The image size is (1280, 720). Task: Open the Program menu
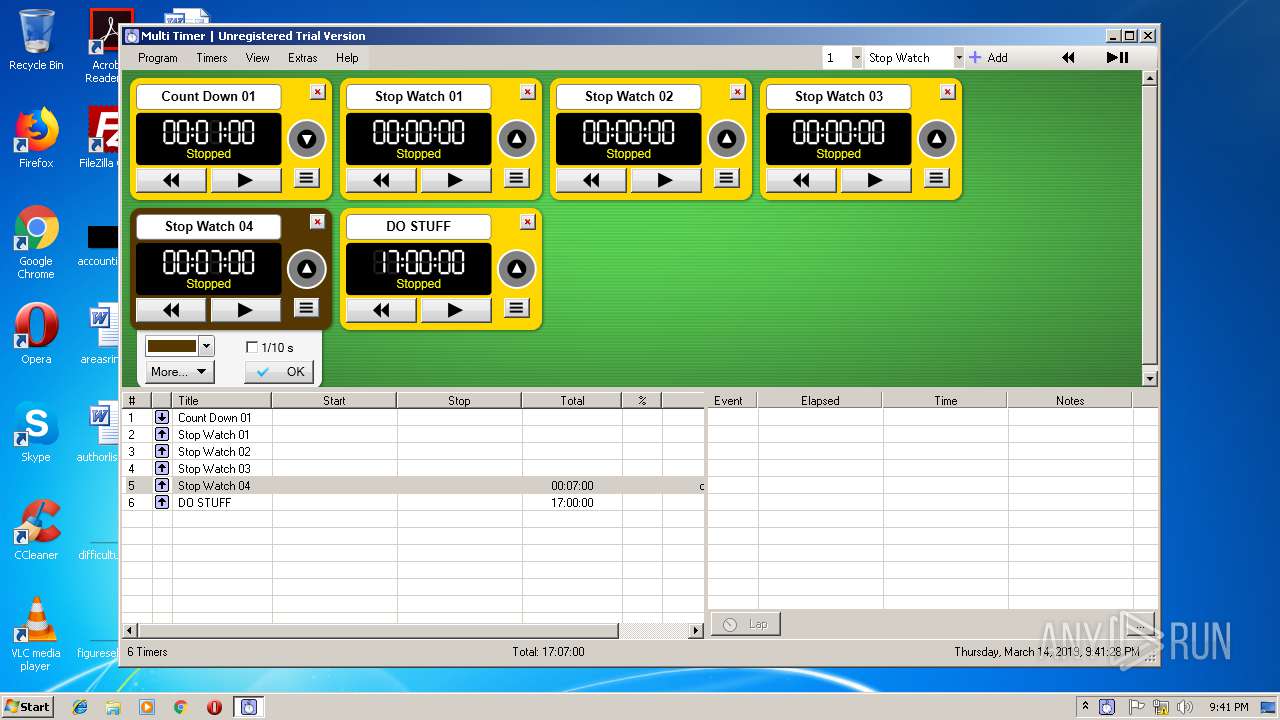[158, 58]
